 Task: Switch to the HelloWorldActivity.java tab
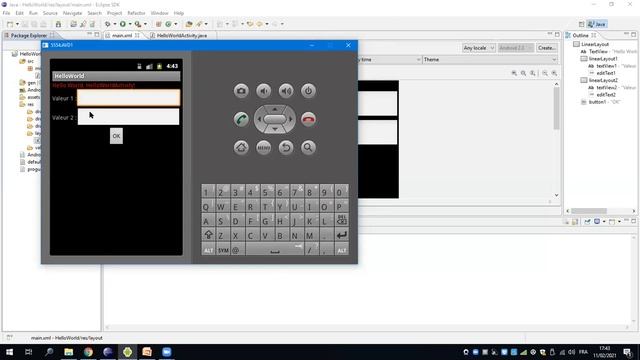coord(182,36)
